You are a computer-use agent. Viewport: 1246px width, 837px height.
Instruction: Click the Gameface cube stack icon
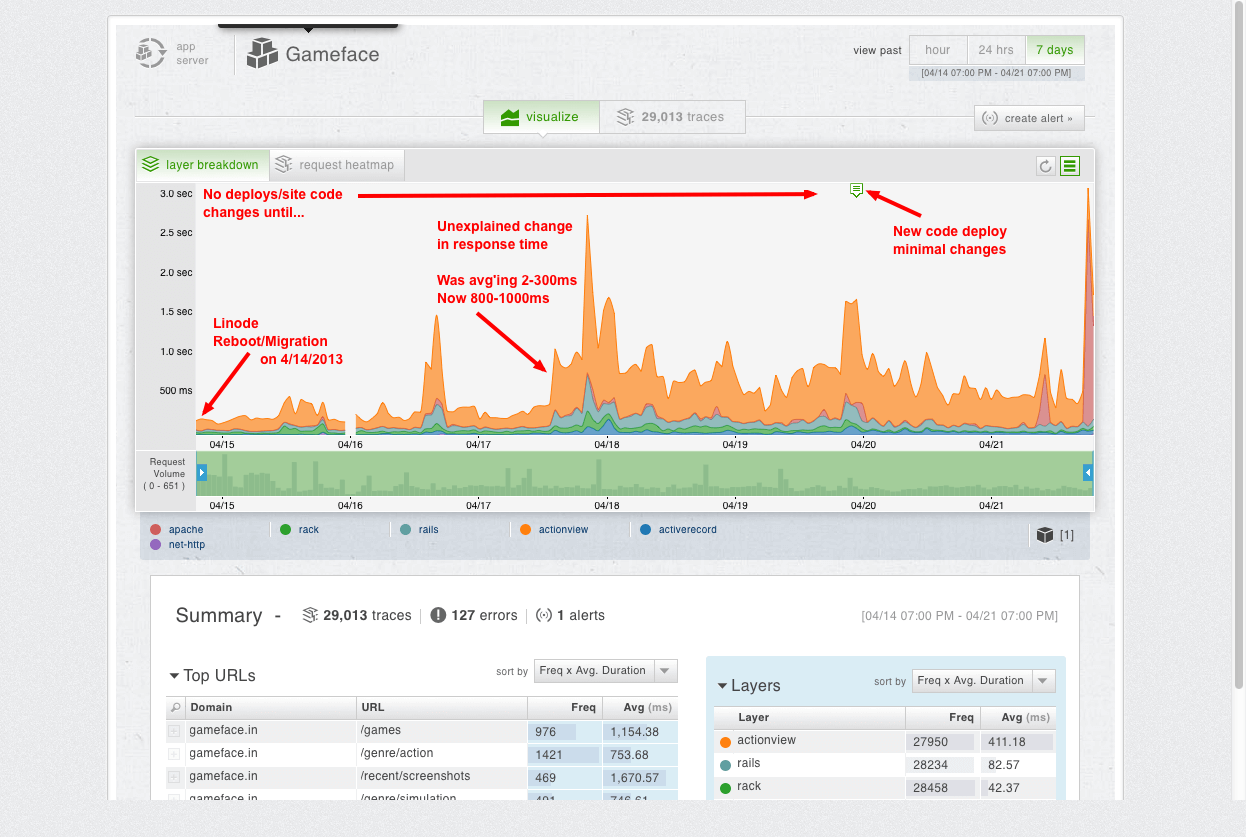tap(262, 53)
